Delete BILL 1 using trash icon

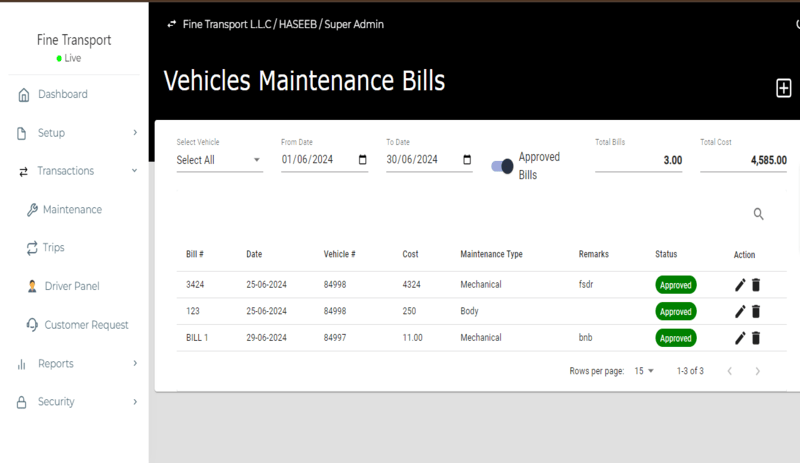pyautogui.click(x=756, y=338)
